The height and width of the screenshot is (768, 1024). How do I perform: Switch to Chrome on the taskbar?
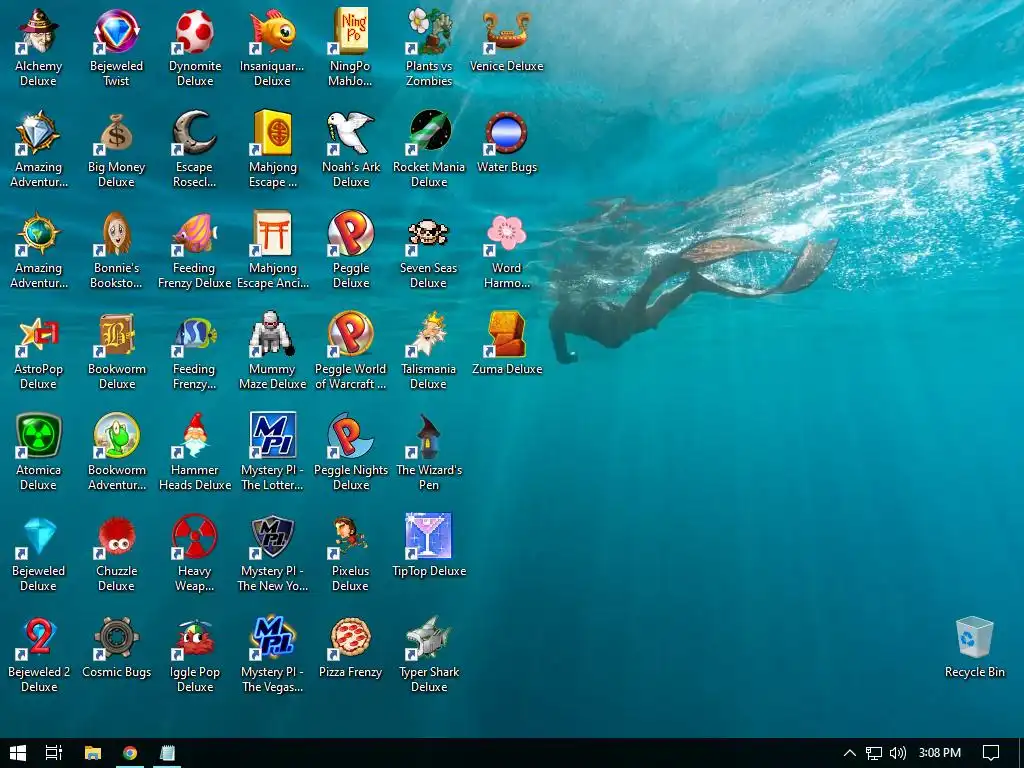130,753
